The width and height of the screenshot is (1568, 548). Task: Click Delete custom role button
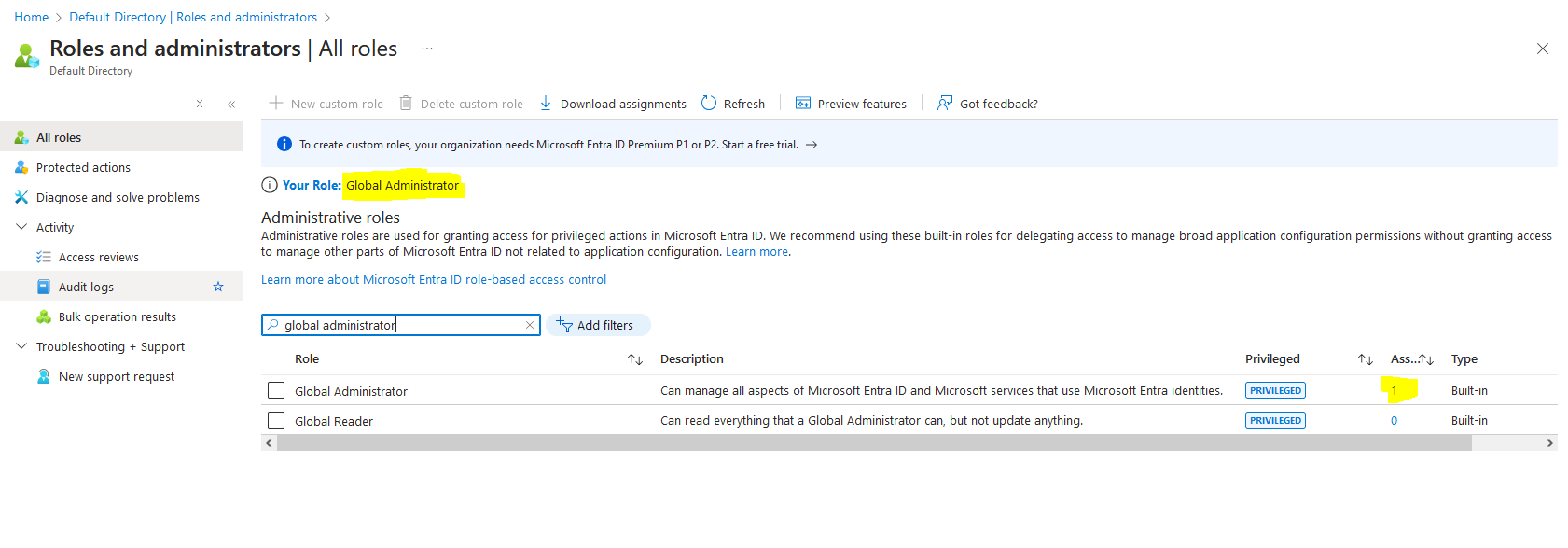click(x=461, y=104)
